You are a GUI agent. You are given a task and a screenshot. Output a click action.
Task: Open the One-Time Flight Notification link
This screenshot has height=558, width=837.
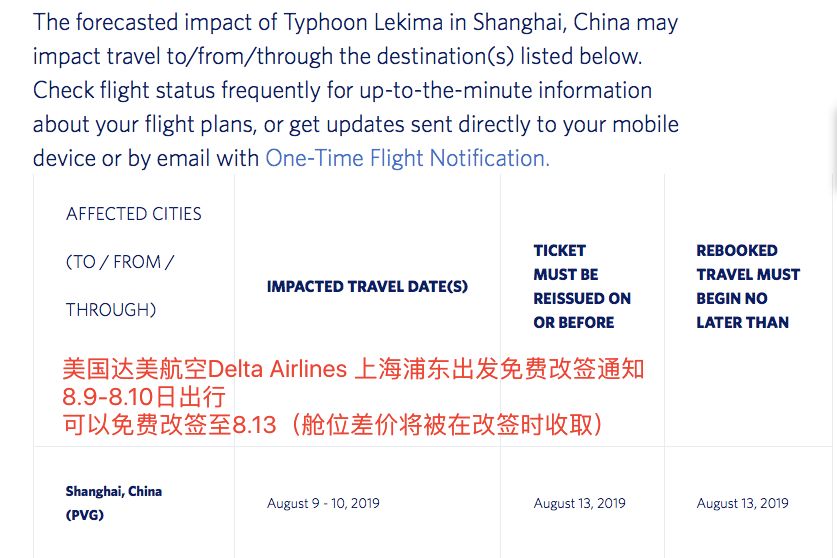click(407, 159)
